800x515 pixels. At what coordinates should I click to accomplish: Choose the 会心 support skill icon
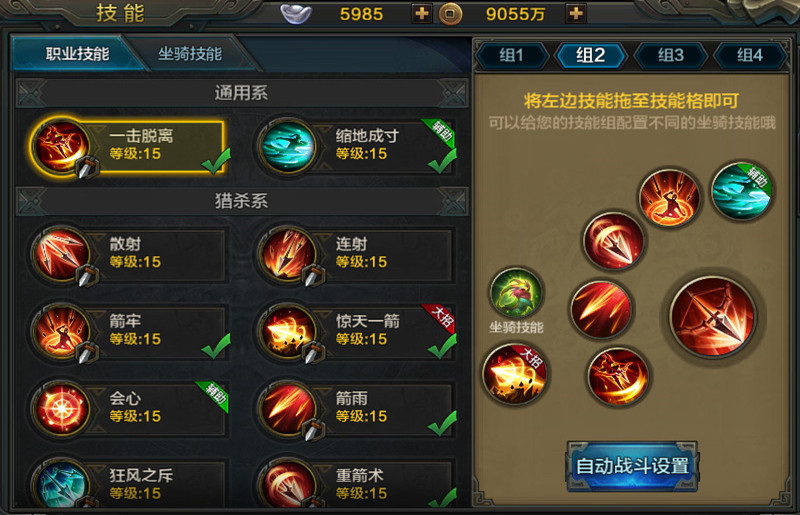click(61, 408)
